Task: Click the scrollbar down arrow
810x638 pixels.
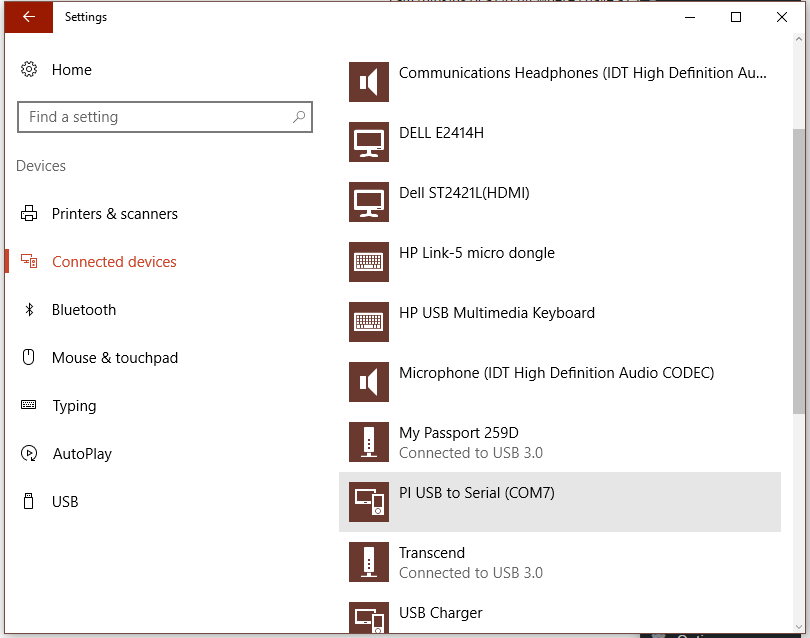Action: tap(799, 627)
